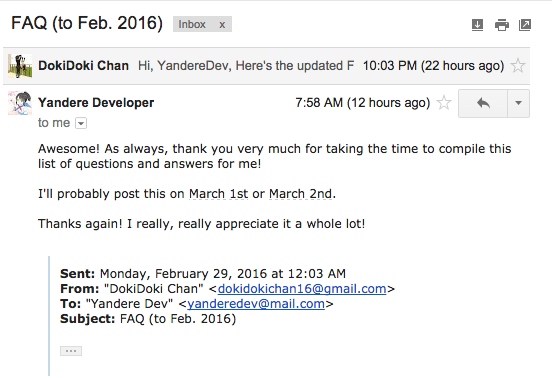Screen dimensions: 552x378
Task: Show trimmed content with the ellipsis button
Action: 71,351
